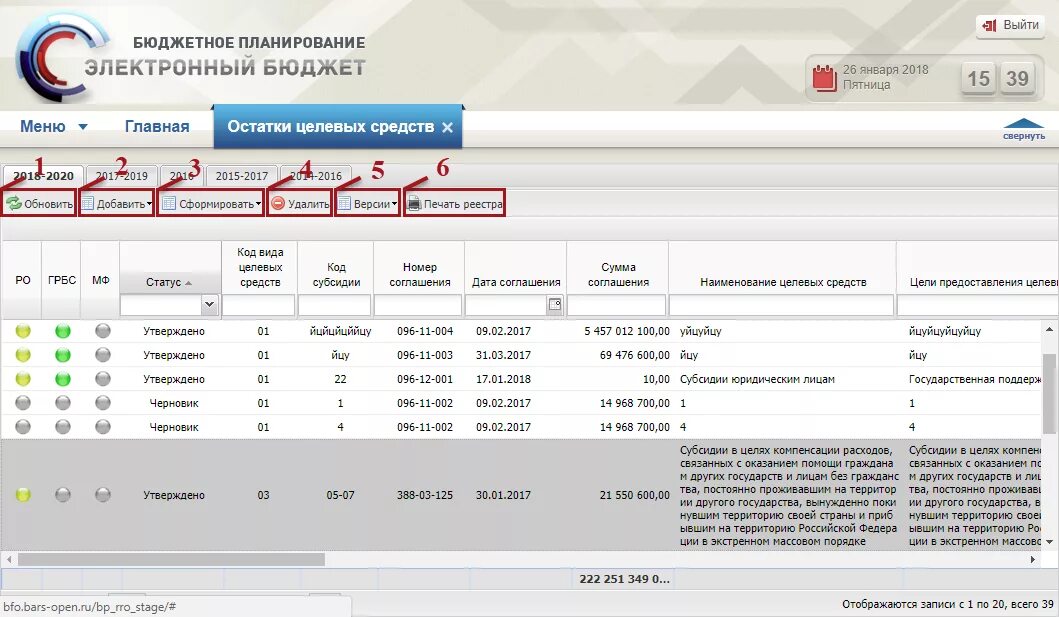Screen dimensions: 1059x617
Task: Click the scroll down arrow of vertical scrollbar
Action: 1049,541
